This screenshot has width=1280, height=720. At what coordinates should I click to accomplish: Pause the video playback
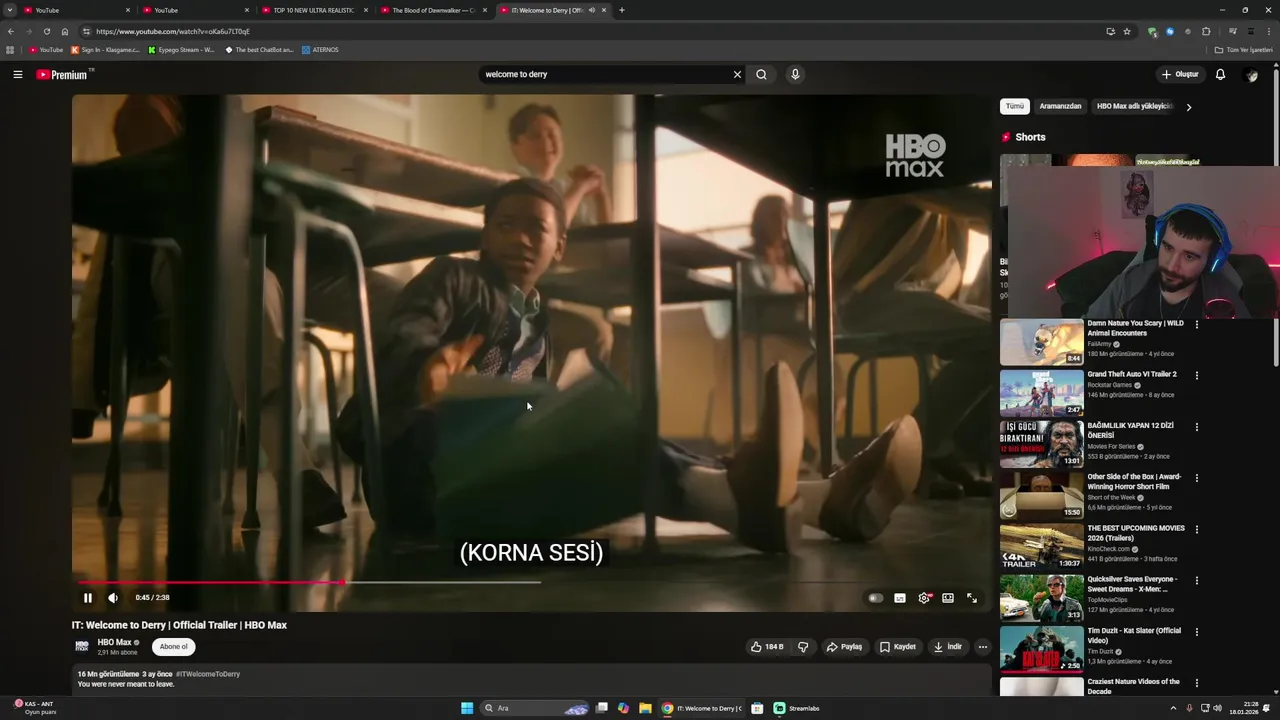point(87,598)
